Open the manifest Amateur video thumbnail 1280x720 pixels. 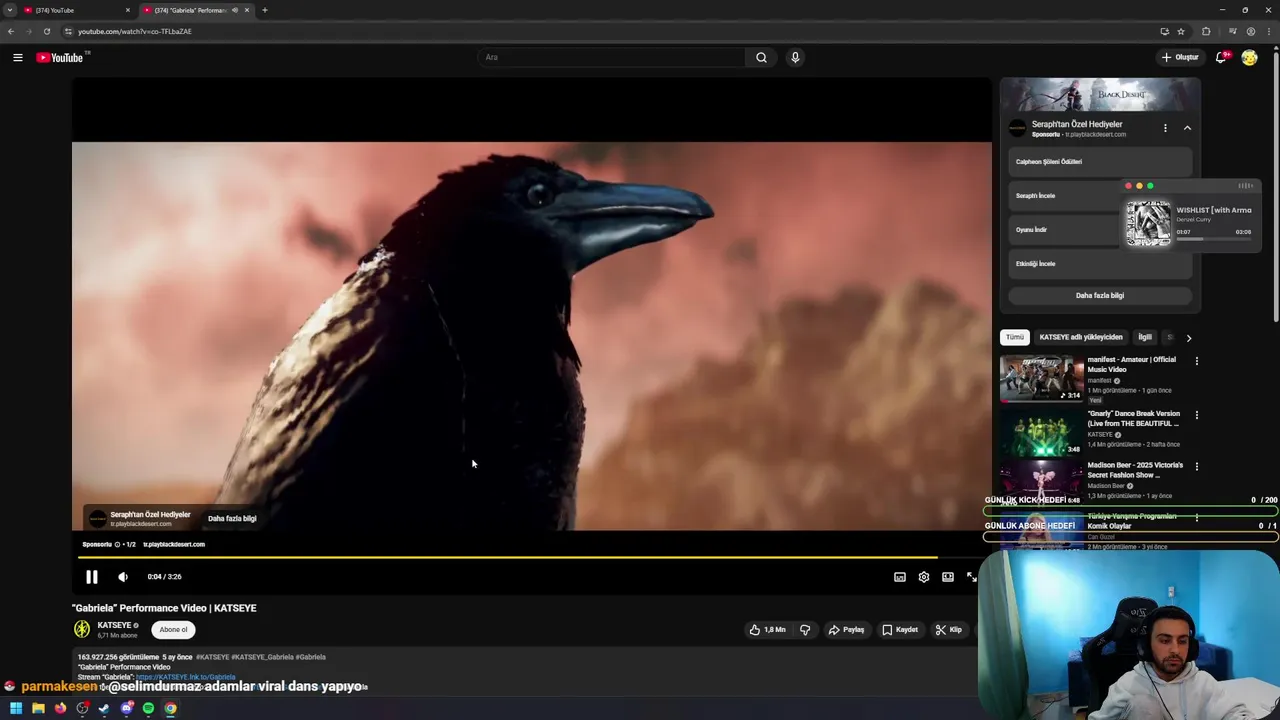click(1041, 378)
